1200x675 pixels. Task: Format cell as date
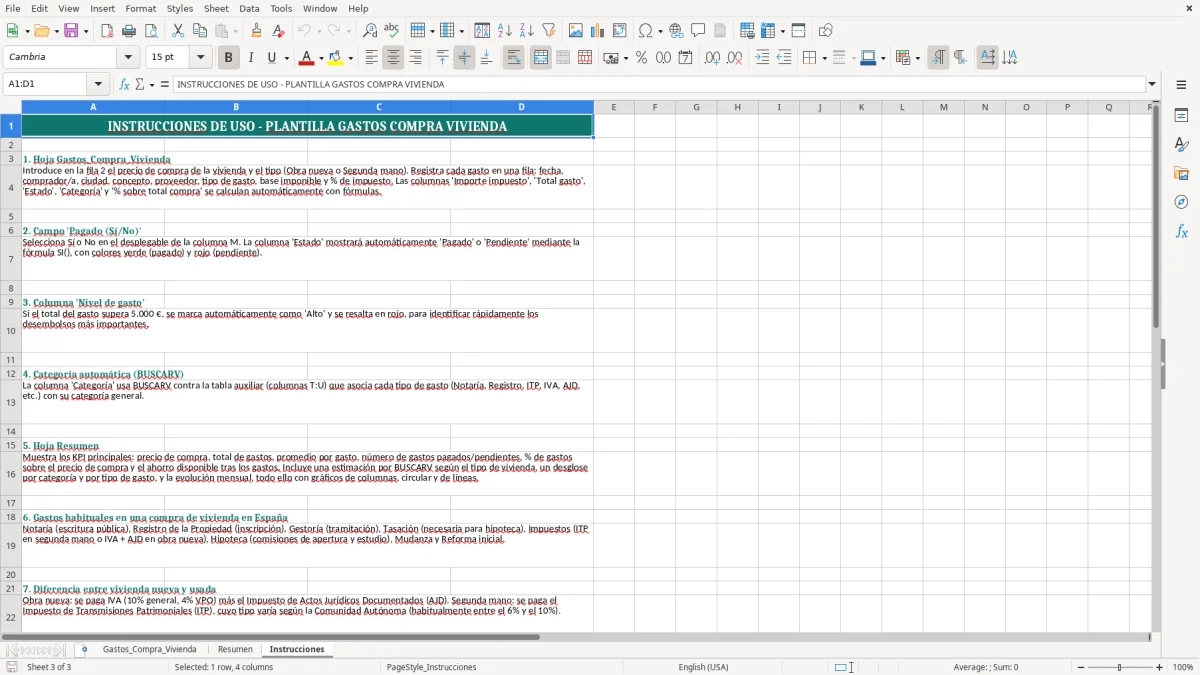pos(685,58)
